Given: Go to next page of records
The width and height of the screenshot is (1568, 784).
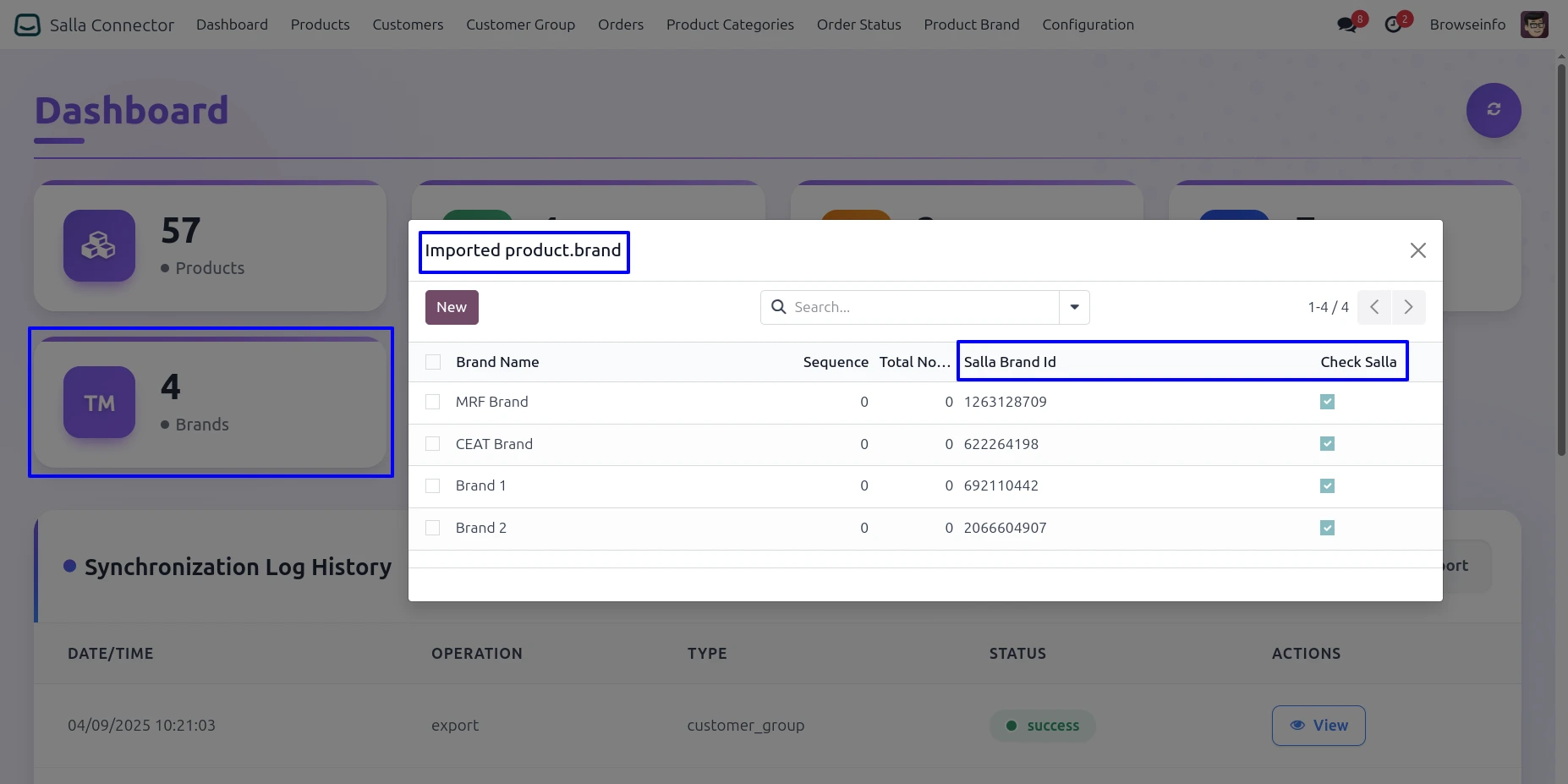Looking at the screenshot, I should tap(1408, 307).
